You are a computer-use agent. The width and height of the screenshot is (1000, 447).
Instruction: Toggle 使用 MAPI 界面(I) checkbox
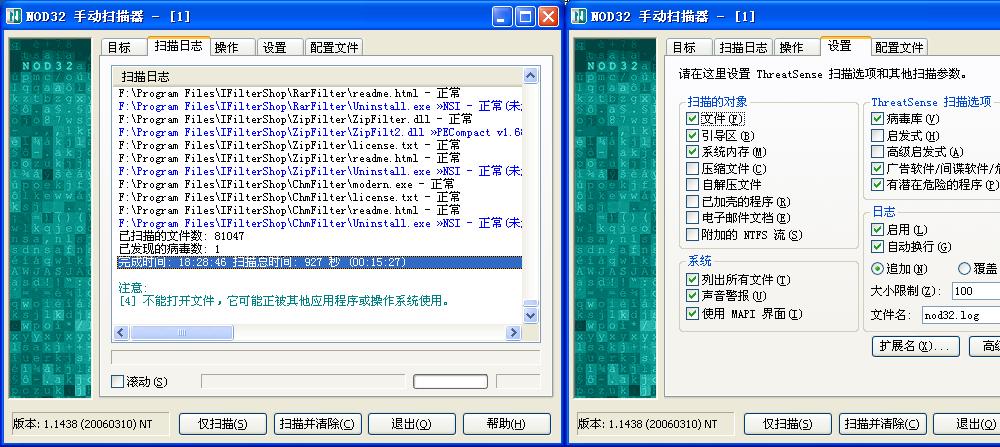692,313
